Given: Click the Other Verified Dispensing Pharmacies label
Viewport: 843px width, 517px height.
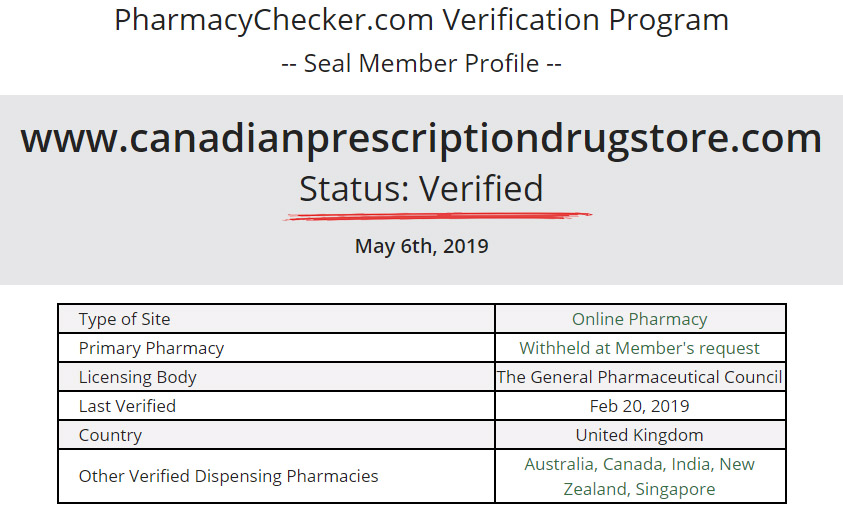Looking at the screenshot, I should tap(228, 476).
